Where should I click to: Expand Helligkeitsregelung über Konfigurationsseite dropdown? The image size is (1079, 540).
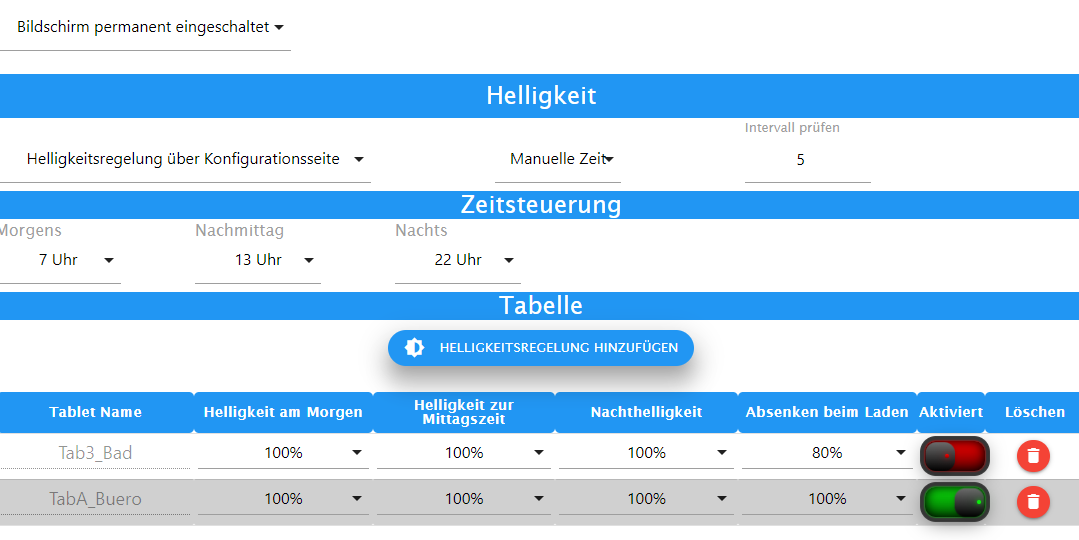(x=185, y=160)
